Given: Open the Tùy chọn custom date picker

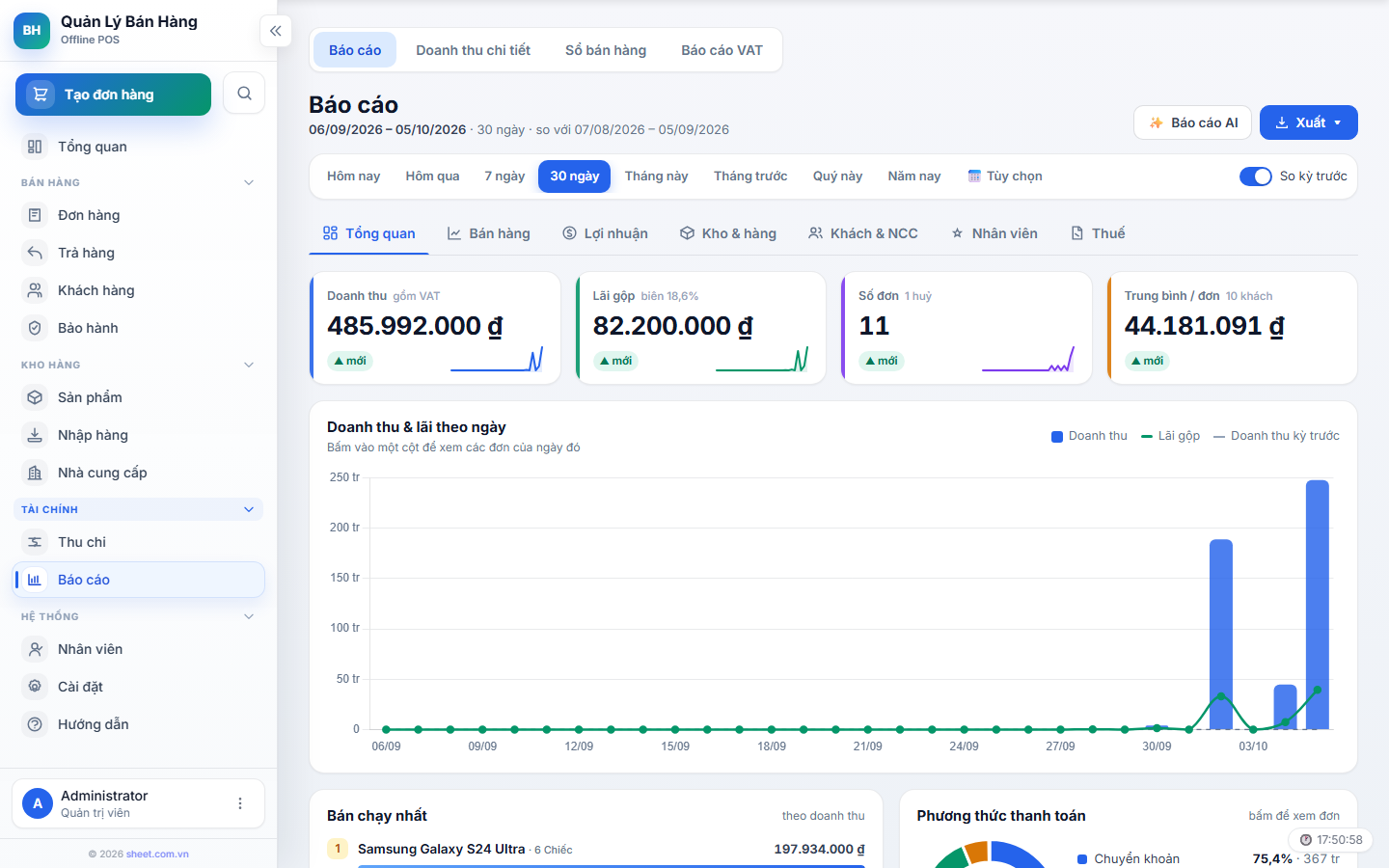Looking at the screenshot, I should [x=1005, y=176].
